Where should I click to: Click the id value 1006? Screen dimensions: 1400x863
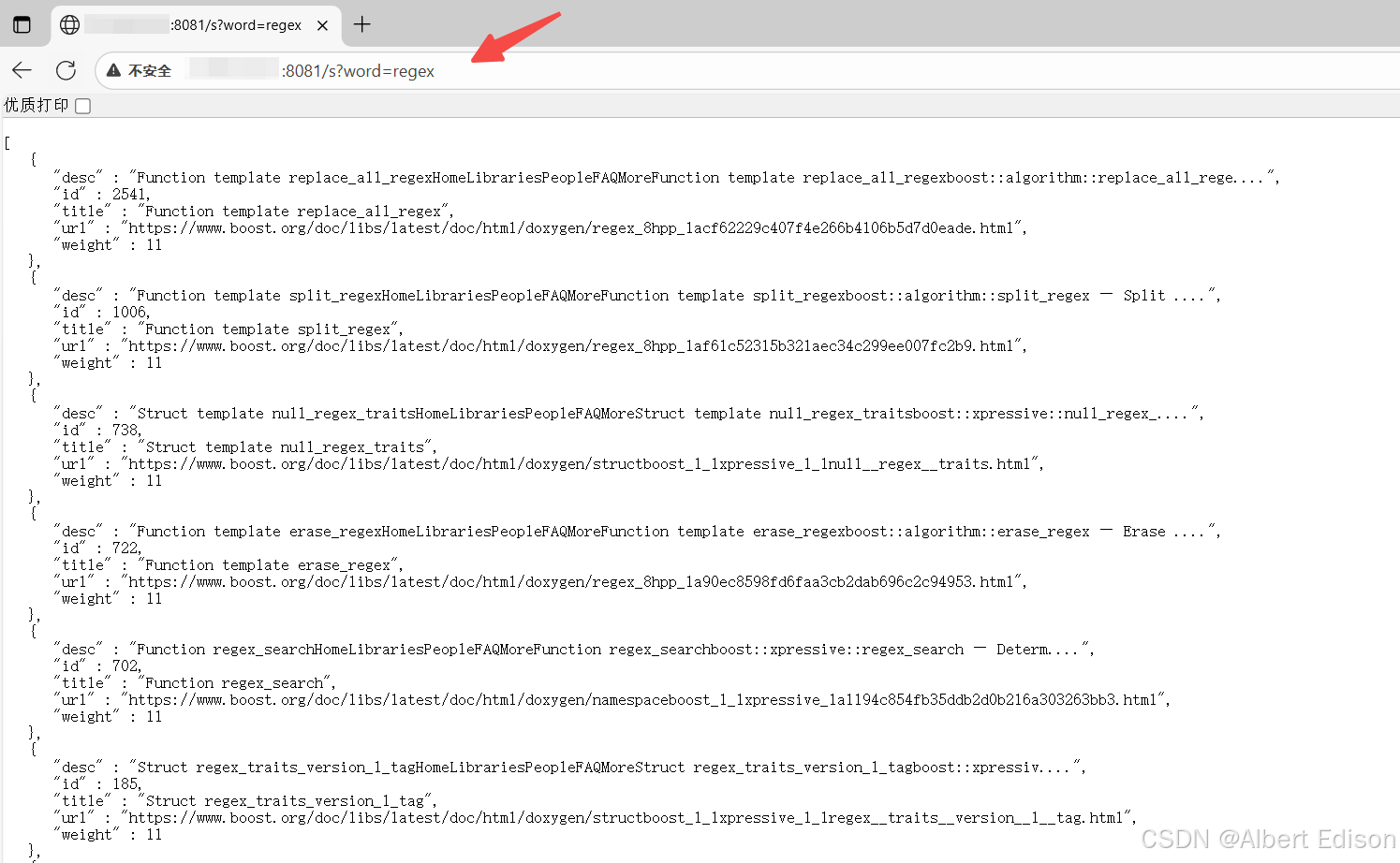(x=129, y=313)
